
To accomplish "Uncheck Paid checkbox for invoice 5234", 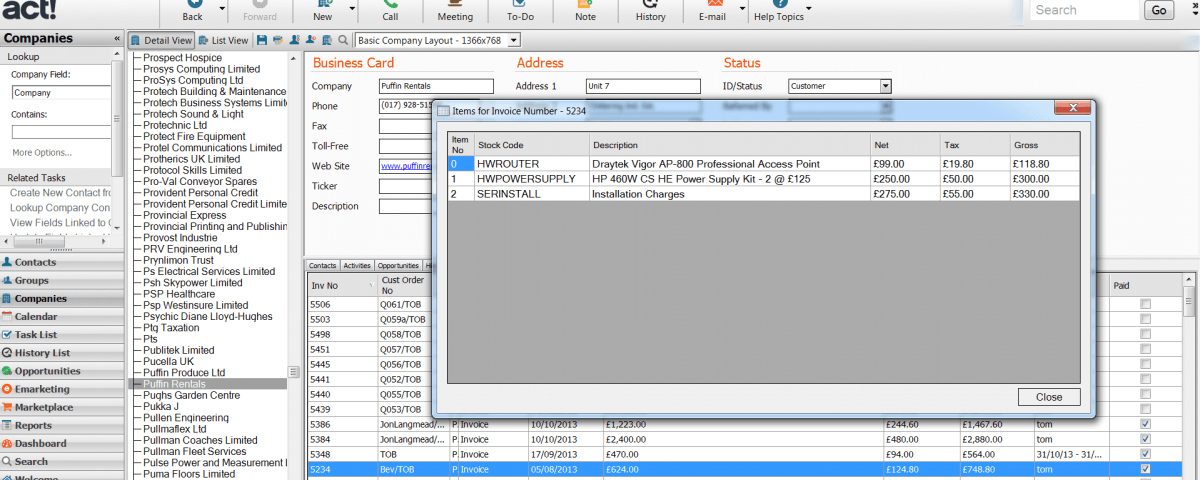I will [x=1145, y=469].
